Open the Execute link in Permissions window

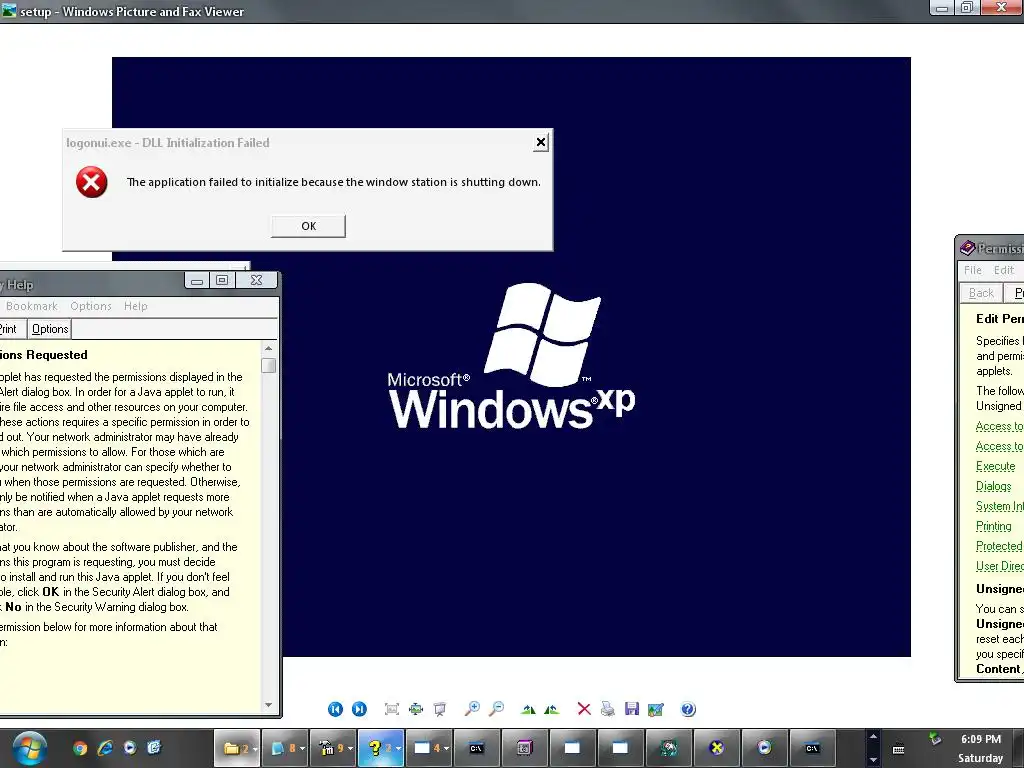[x=995, y=466]
